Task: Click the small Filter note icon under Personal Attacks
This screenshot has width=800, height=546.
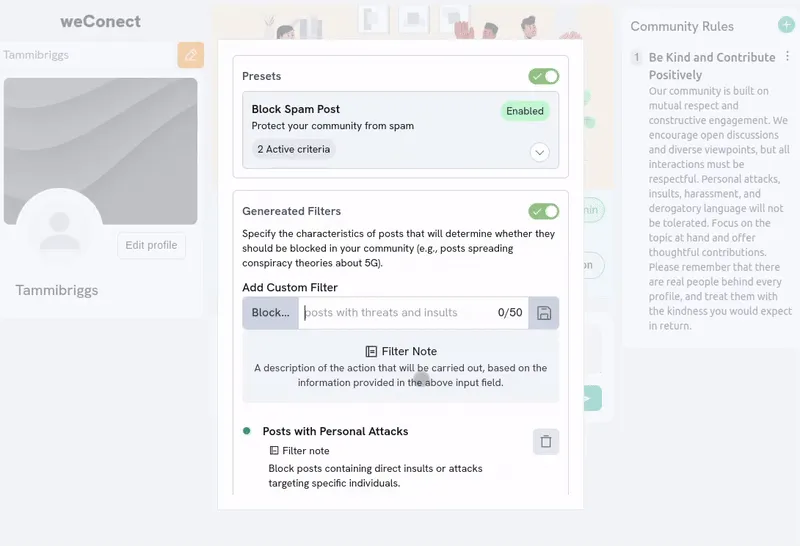Action: click(x=273, y=451)
